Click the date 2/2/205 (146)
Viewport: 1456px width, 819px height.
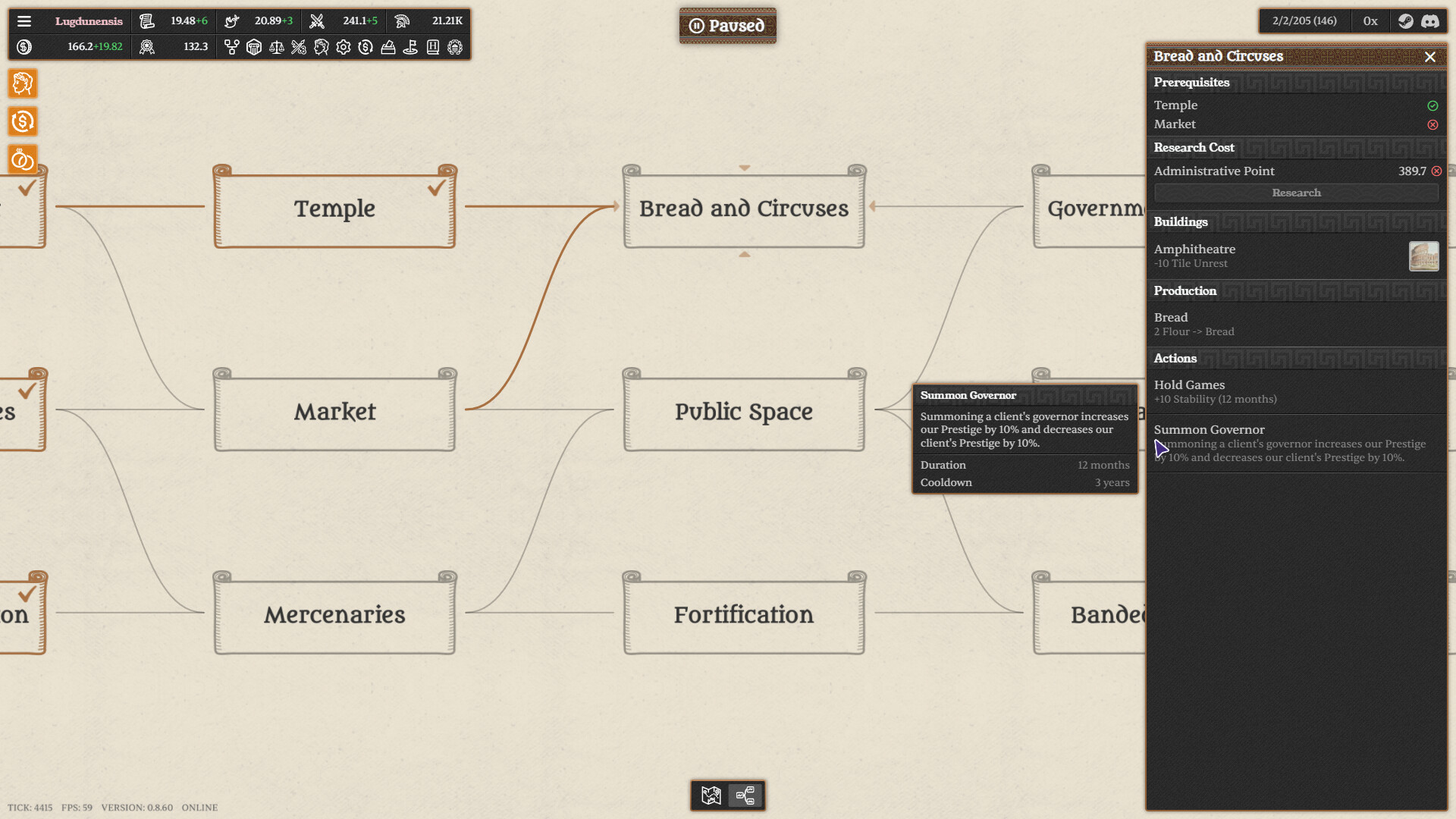coord(1304,21)
